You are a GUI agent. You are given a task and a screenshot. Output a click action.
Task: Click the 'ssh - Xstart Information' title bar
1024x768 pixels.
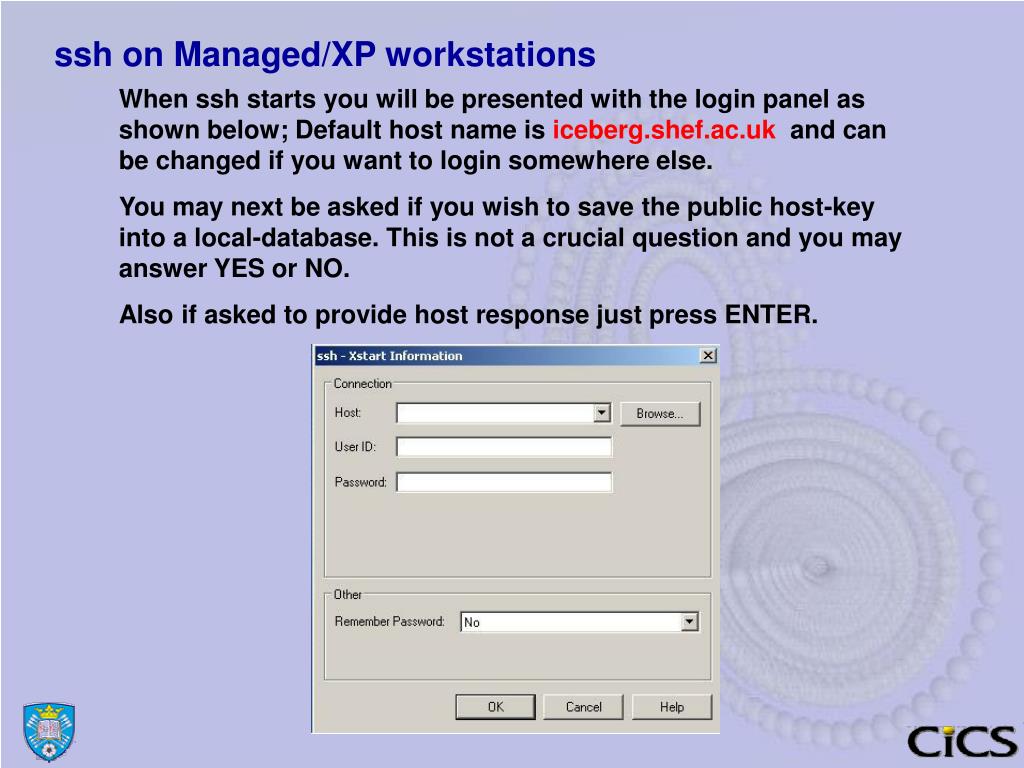516,355
